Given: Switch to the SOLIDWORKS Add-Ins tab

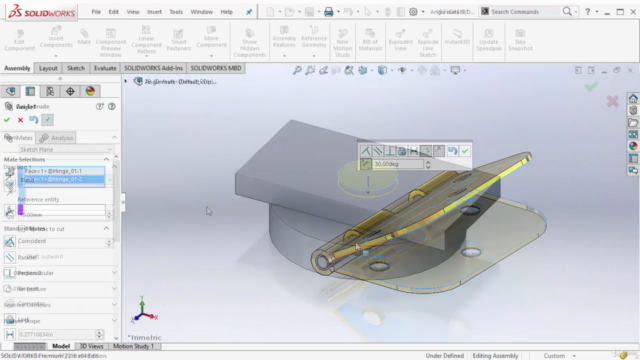Looking at the screenshot, I should 153,68.
